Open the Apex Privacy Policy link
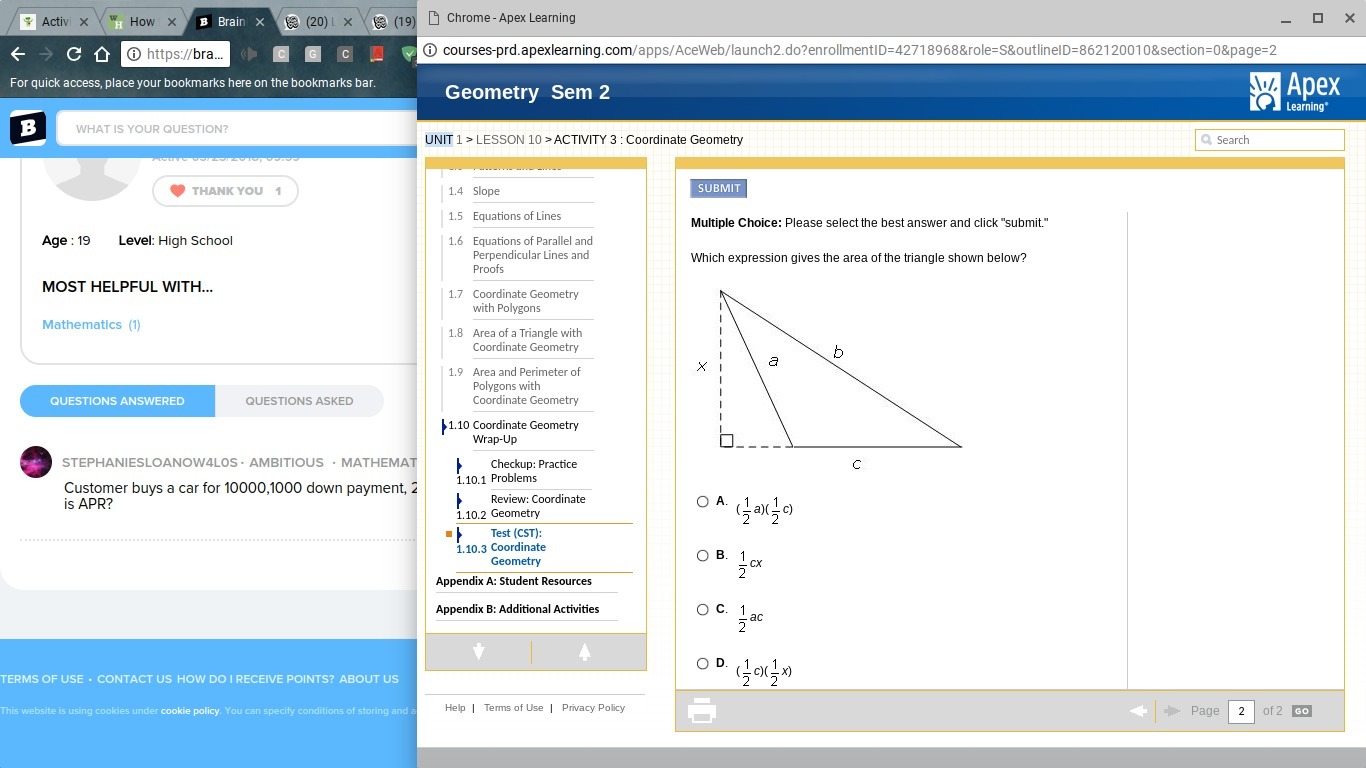This screenshot has height=768, width=1366. pos(593,708)
